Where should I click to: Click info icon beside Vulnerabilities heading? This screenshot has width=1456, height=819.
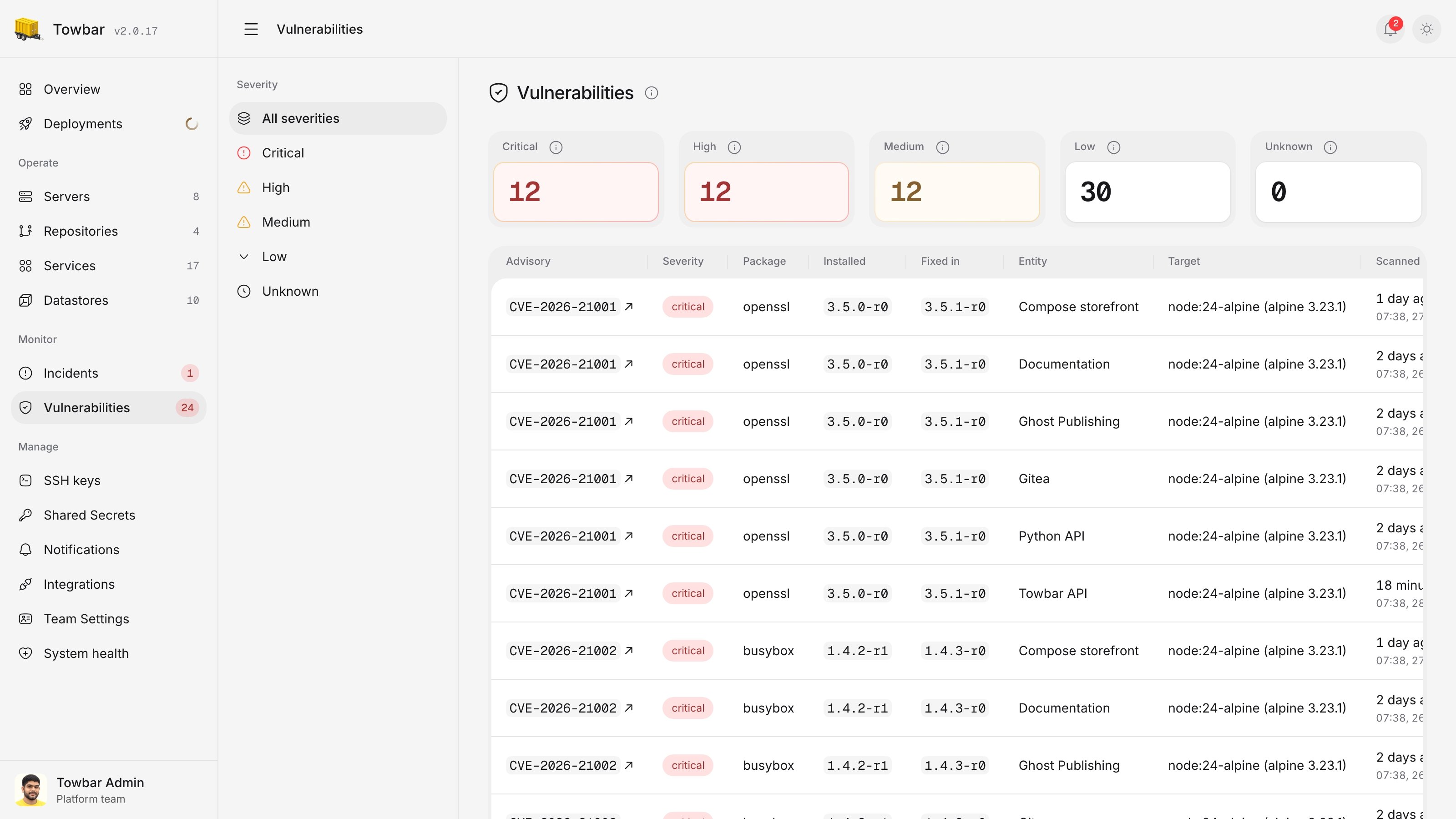[651, 93]
